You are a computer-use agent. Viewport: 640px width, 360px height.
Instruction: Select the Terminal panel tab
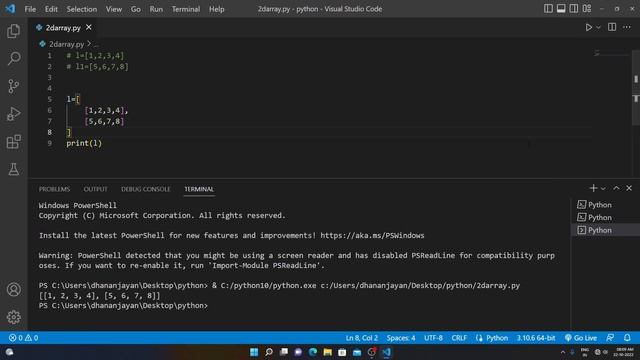click(199, 189)
